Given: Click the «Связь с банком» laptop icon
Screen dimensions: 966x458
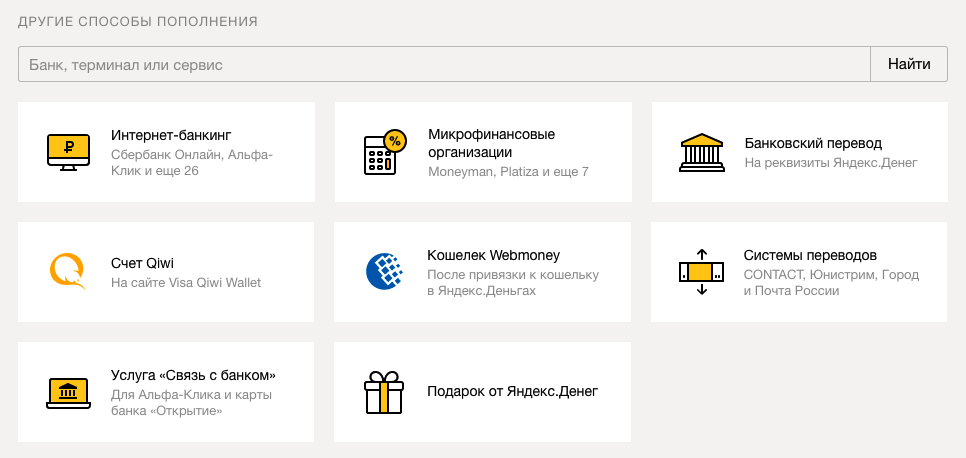Looking at the screenshot, I should coord(68,391).
